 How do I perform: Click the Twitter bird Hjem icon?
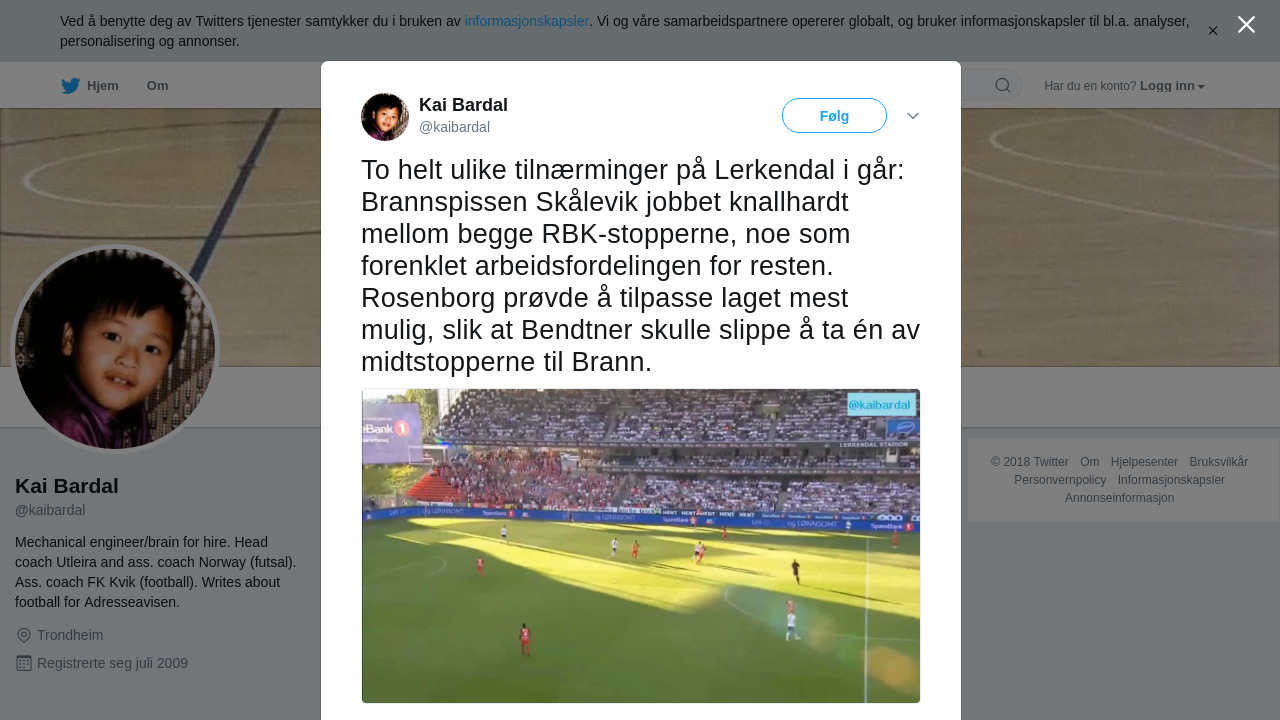pyautogui.click(x=70, y=86)
